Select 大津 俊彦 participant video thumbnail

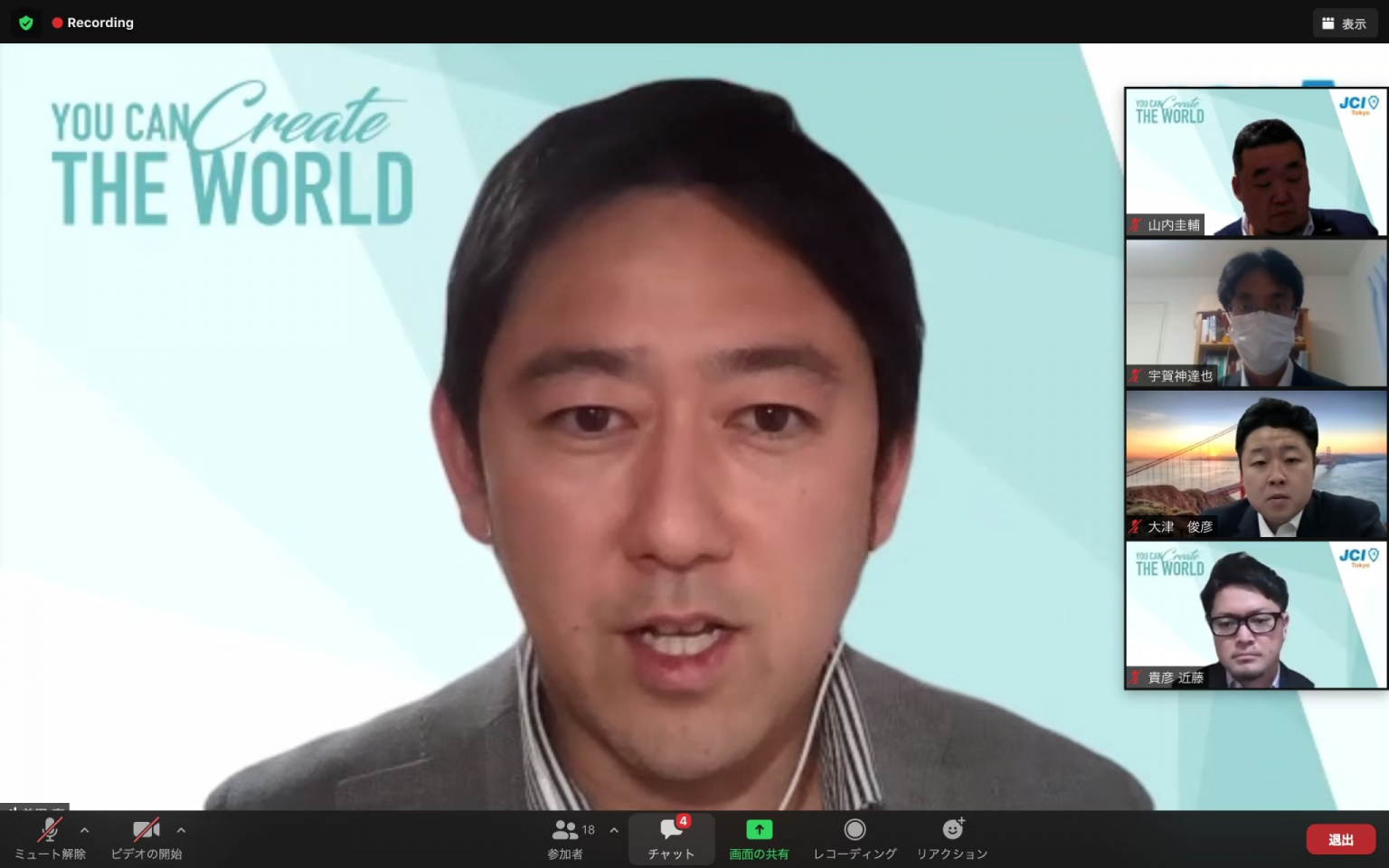pos(1255,465)
